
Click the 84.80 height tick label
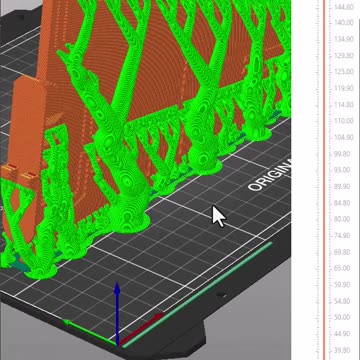click(342, 203)
